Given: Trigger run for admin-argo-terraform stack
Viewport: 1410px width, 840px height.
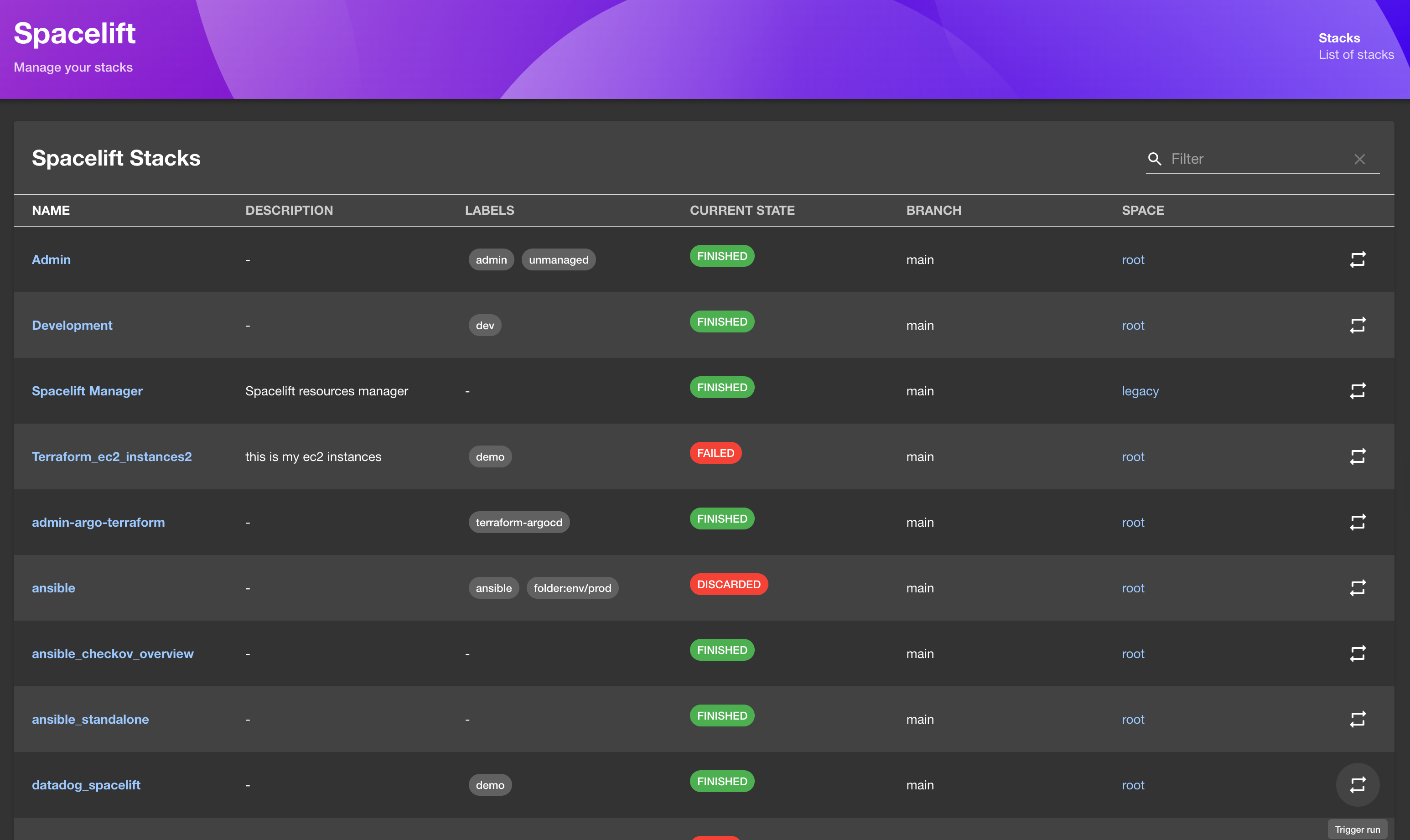Looking at the screenshot, I should [1358, 522].
